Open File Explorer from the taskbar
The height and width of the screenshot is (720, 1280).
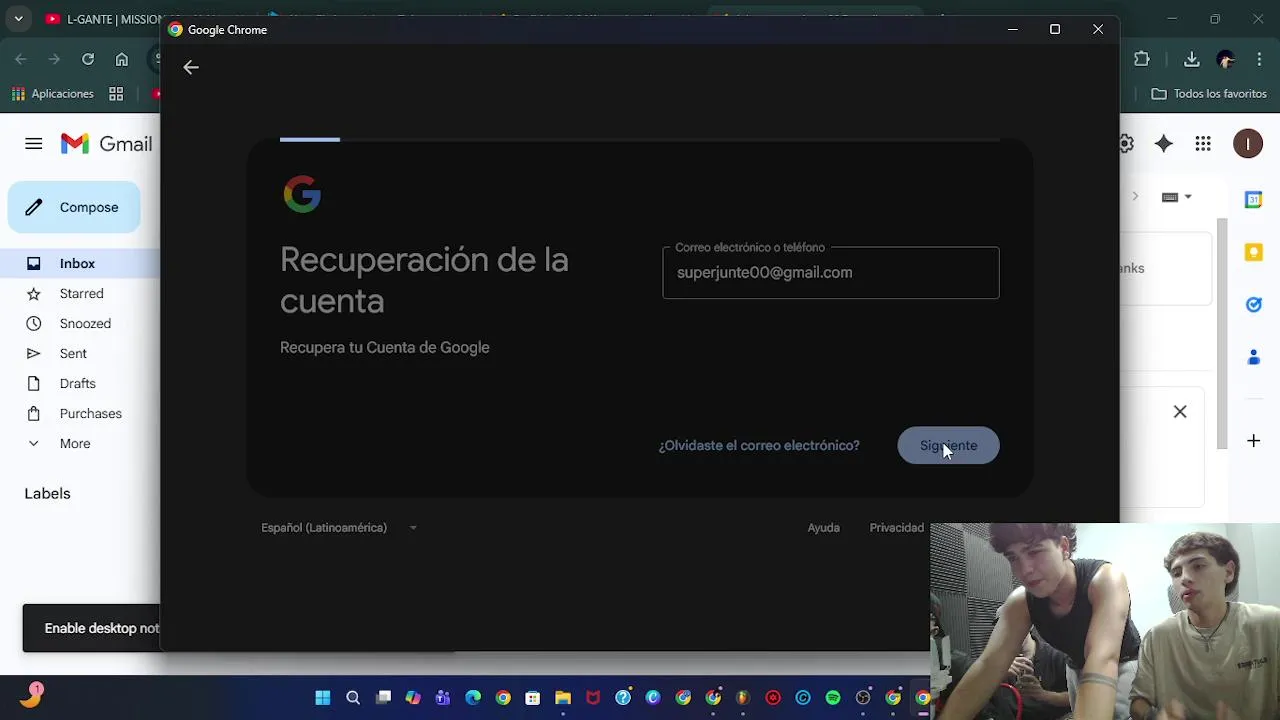click(x=563, y=698)
